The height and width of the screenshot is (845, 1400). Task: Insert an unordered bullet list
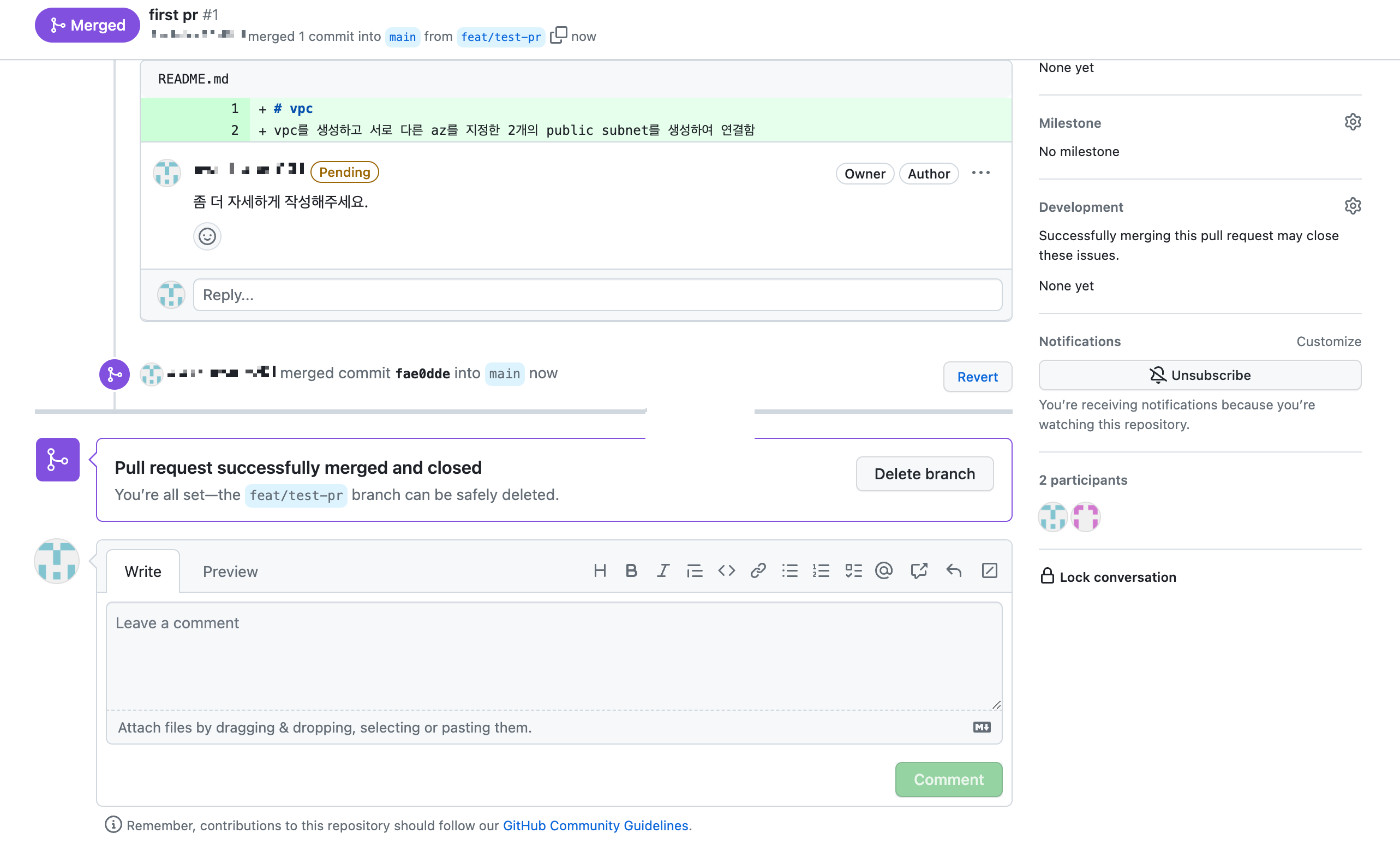[790, 570]
